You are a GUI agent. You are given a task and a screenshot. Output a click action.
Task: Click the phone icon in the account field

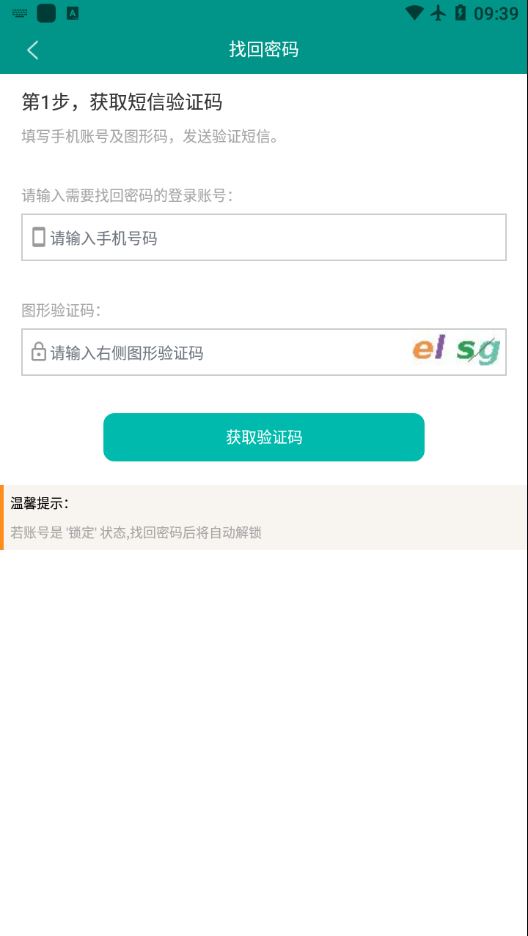(38, 238)
